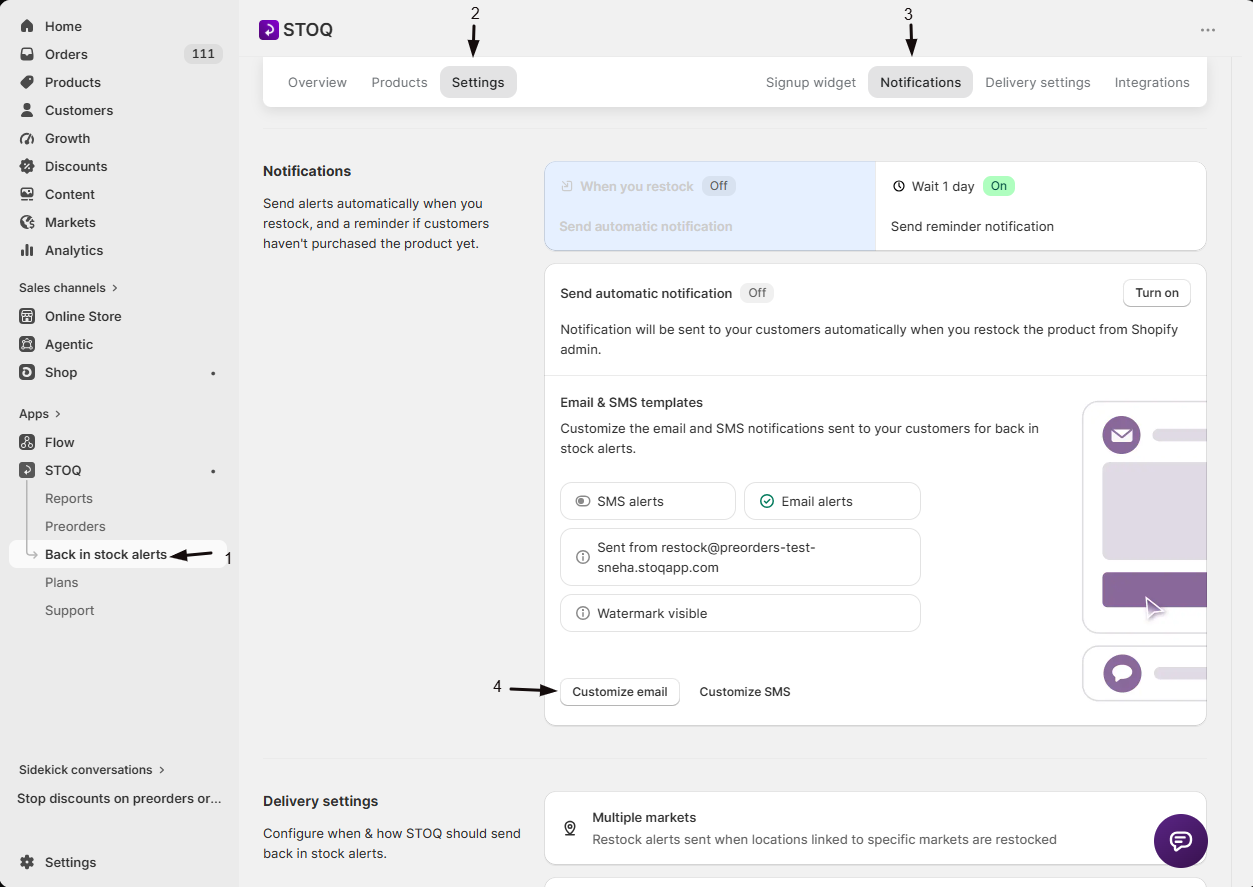Switch to the Overview tab

click(x=317, y=82)
